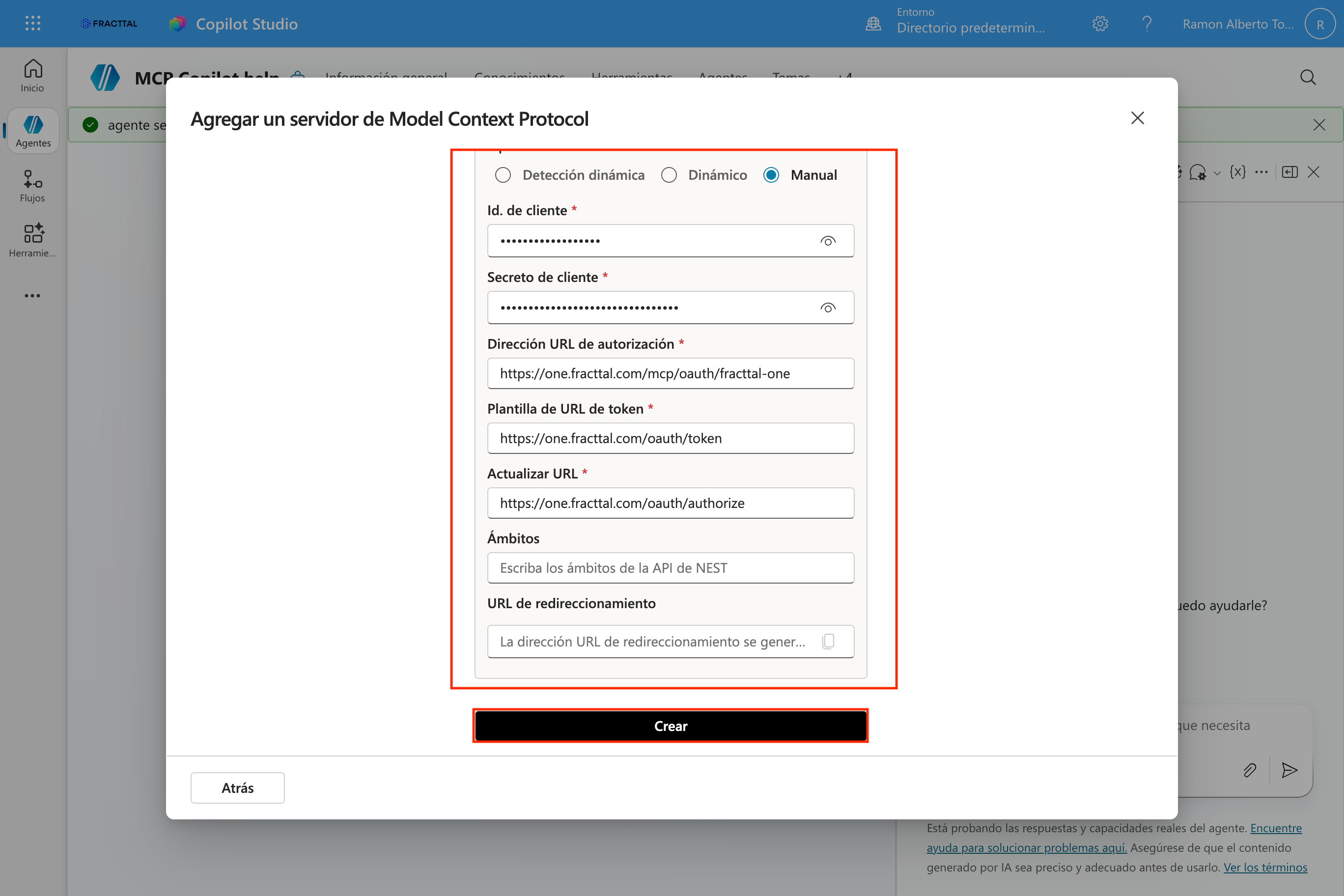1344x896 pixels.
Task: Open the Entorno environment picker icon
Action: click(873, 24)
